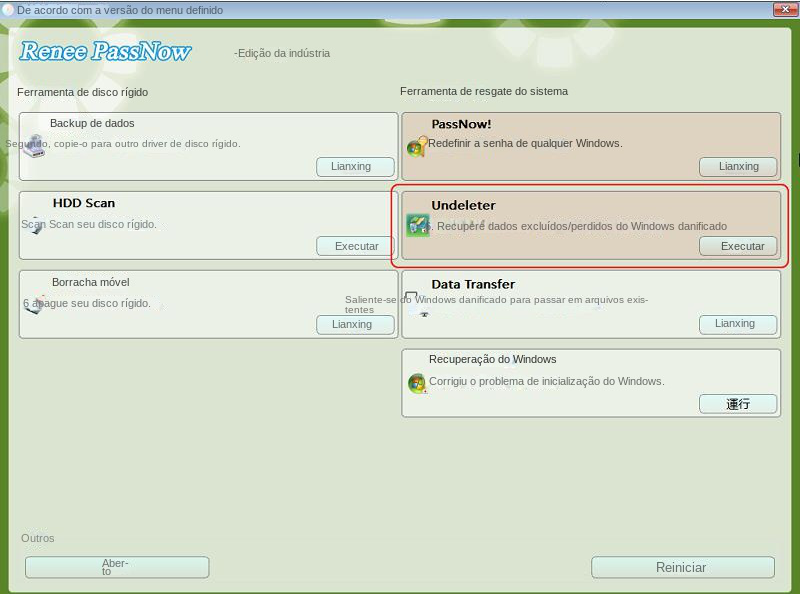This screenshot has width=800, height=594.
Task: Start Data Transfer with Lianxing button
Action: coord(738,324)
